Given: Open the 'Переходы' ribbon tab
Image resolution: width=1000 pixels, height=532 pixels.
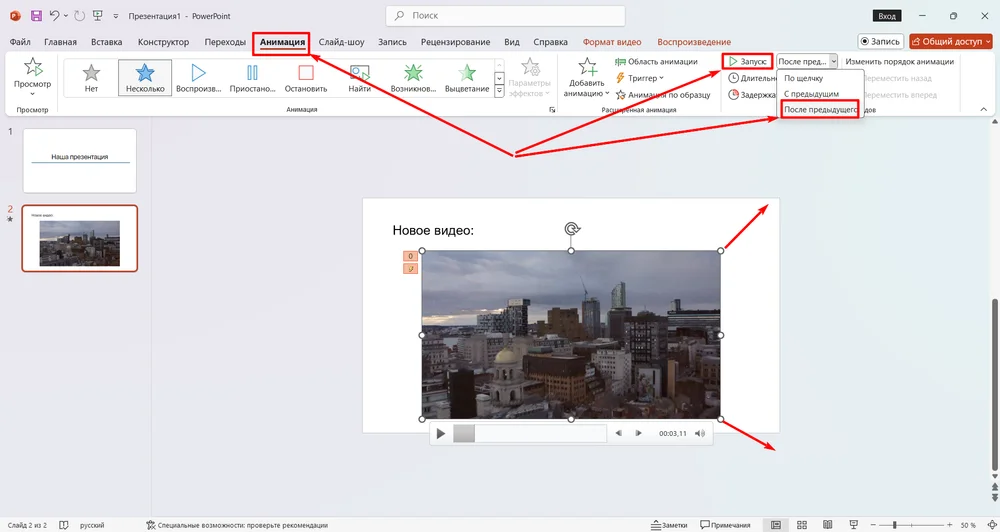Looking at the screenshot, I should [x=225, y=42].
